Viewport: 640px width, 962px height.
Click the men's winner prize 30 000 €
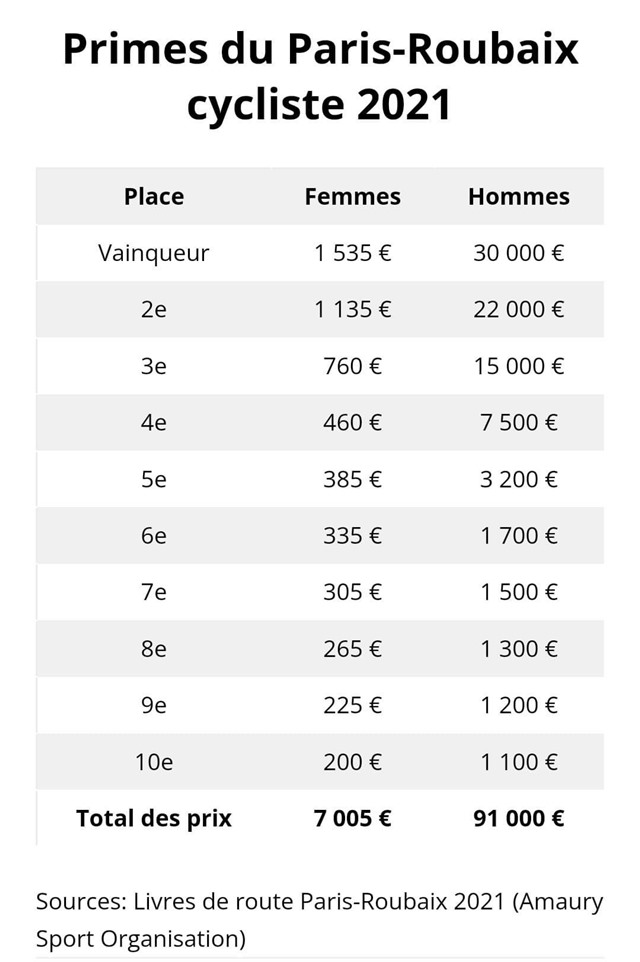click(x=518, y=253)
